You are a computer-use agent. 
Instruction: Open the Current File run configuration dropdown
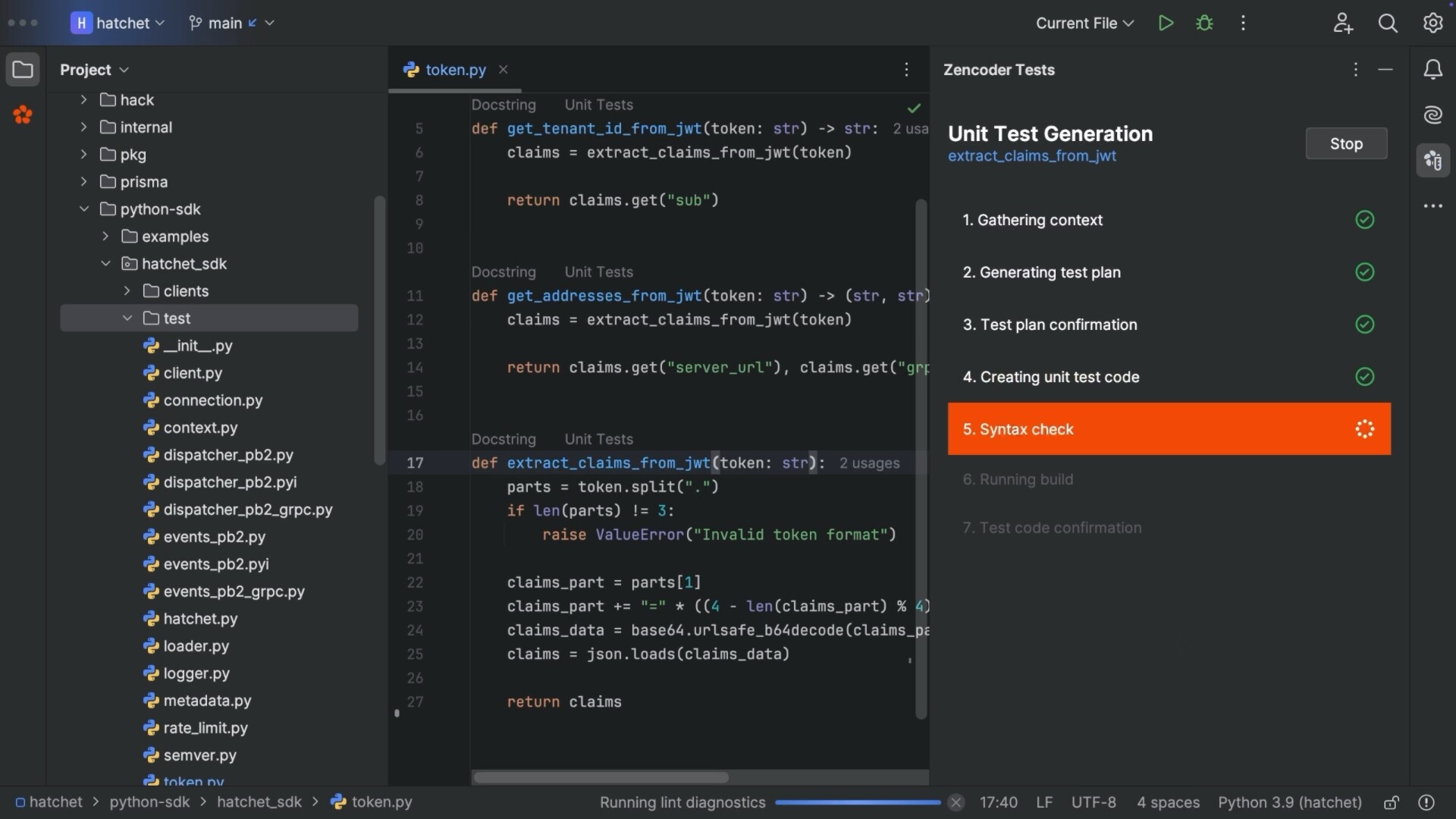1084,23
